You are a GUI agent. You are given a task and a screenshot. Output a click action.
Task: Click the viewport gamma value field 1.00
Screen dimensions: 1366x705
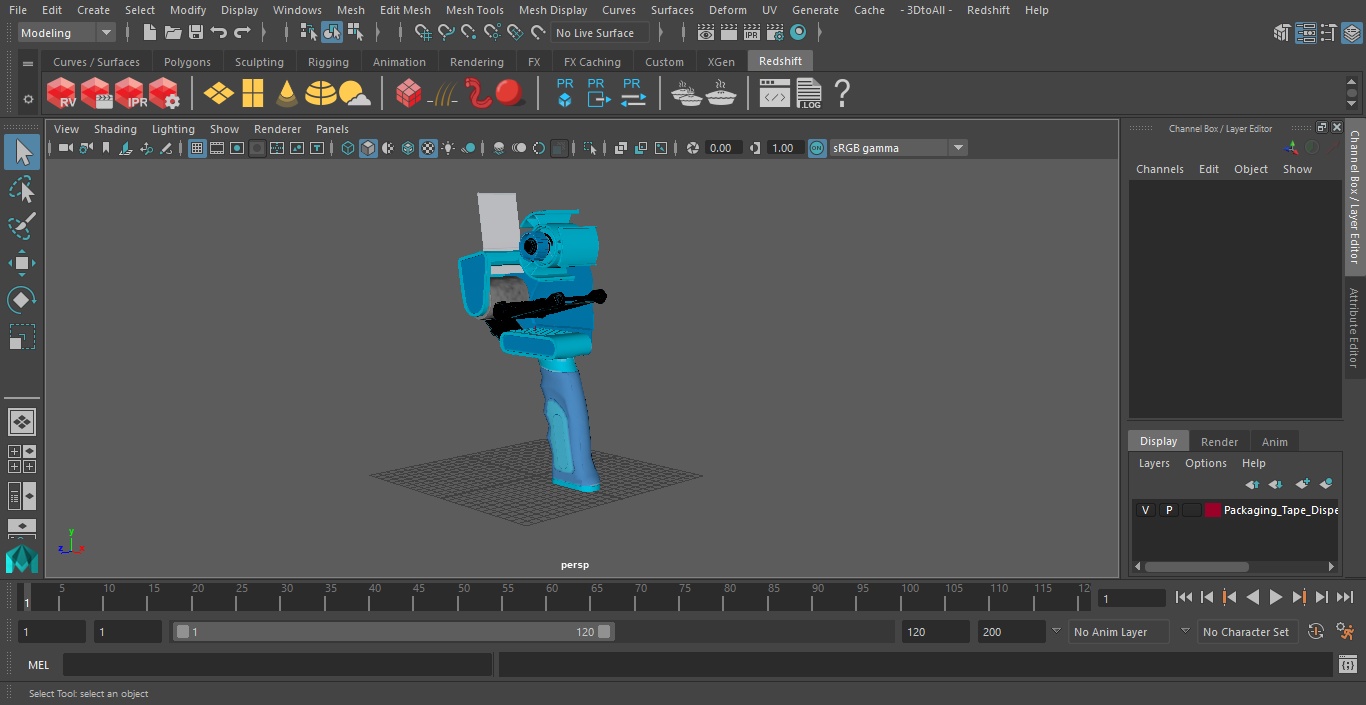784,148
